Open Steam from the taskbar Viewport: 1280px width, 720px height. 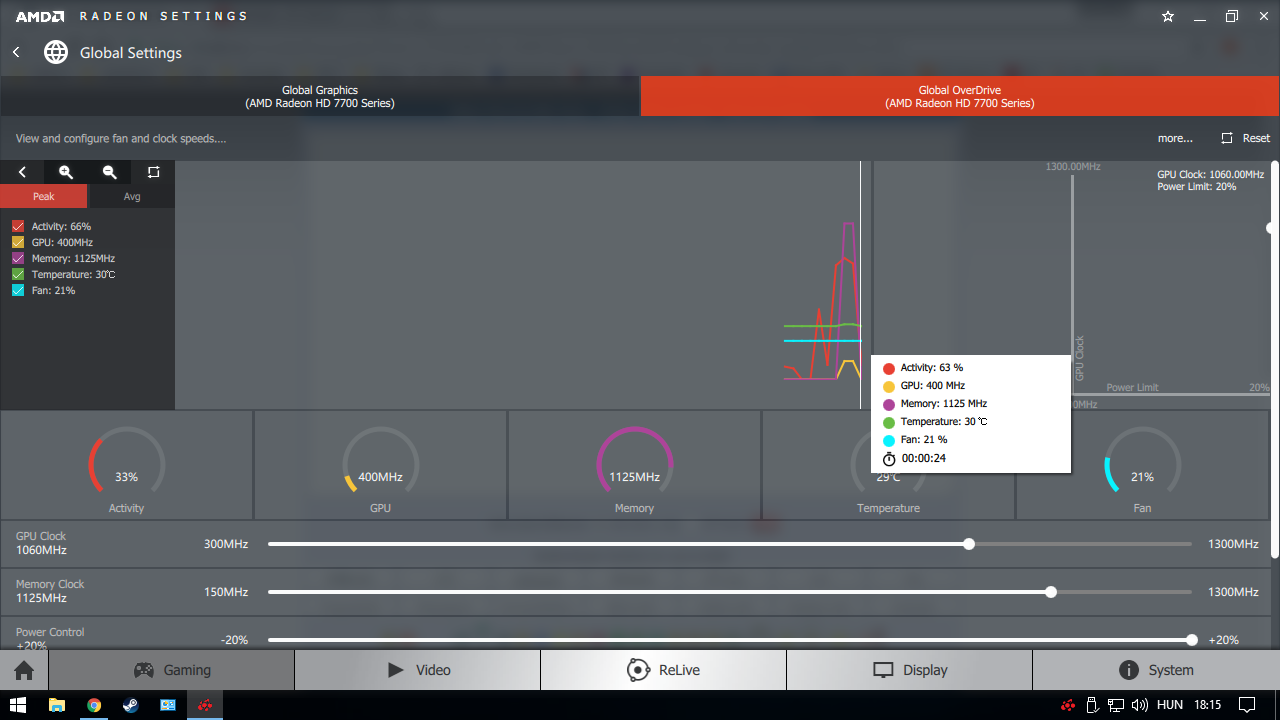click(x=130, y=705)
